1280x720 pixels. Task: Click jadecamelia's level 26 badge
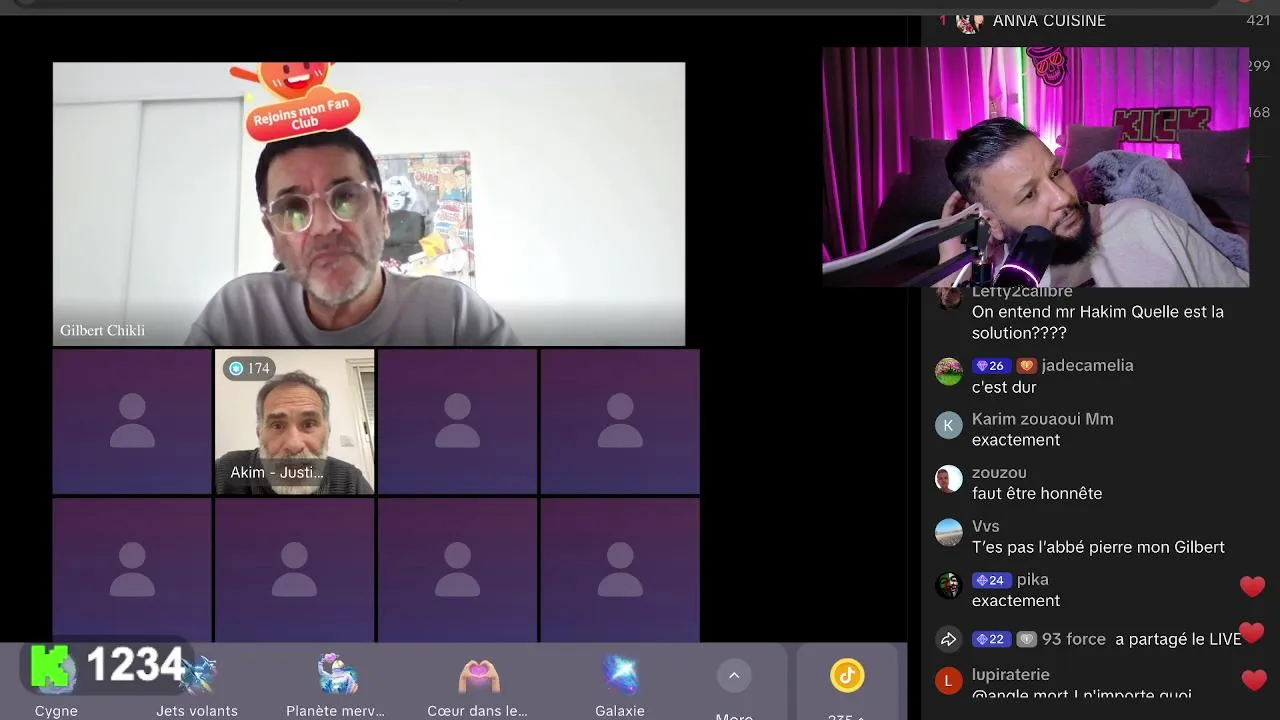tap(990, 366)
